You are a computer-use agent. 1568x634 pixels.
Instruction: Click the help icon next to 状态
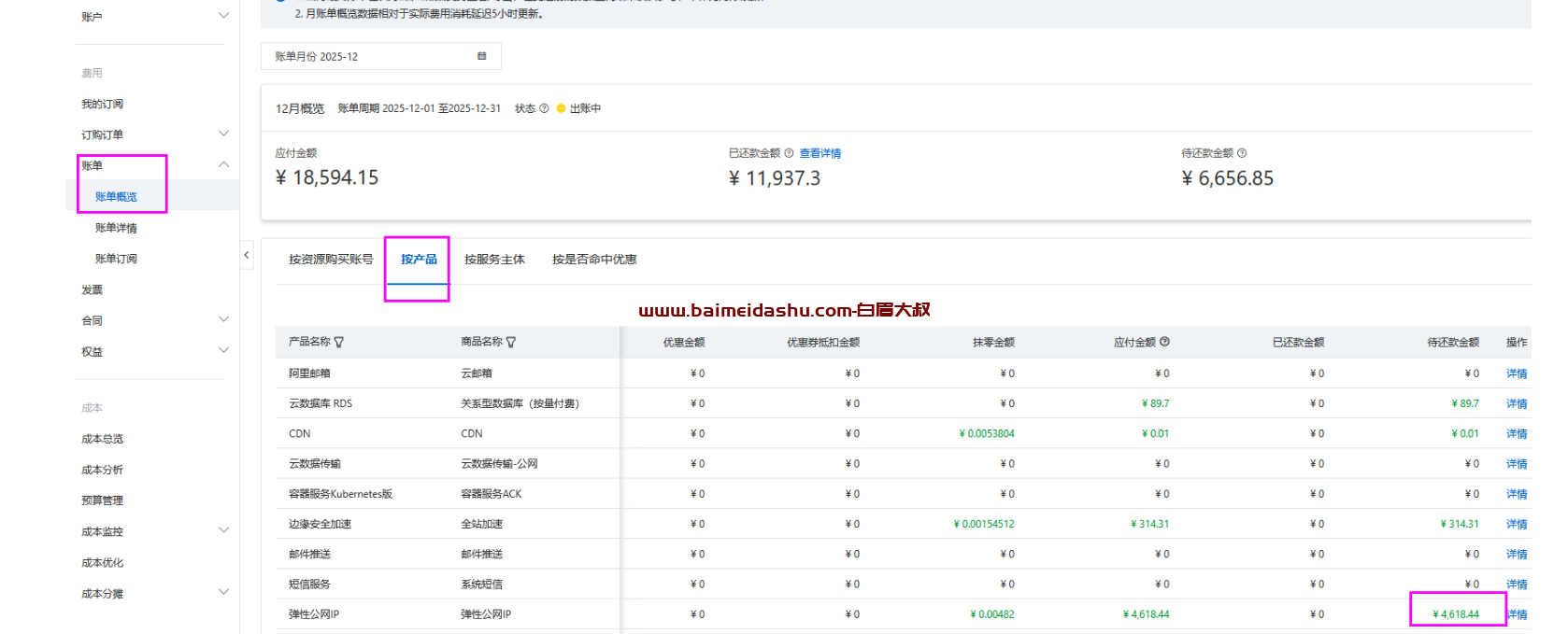point(544,108)
